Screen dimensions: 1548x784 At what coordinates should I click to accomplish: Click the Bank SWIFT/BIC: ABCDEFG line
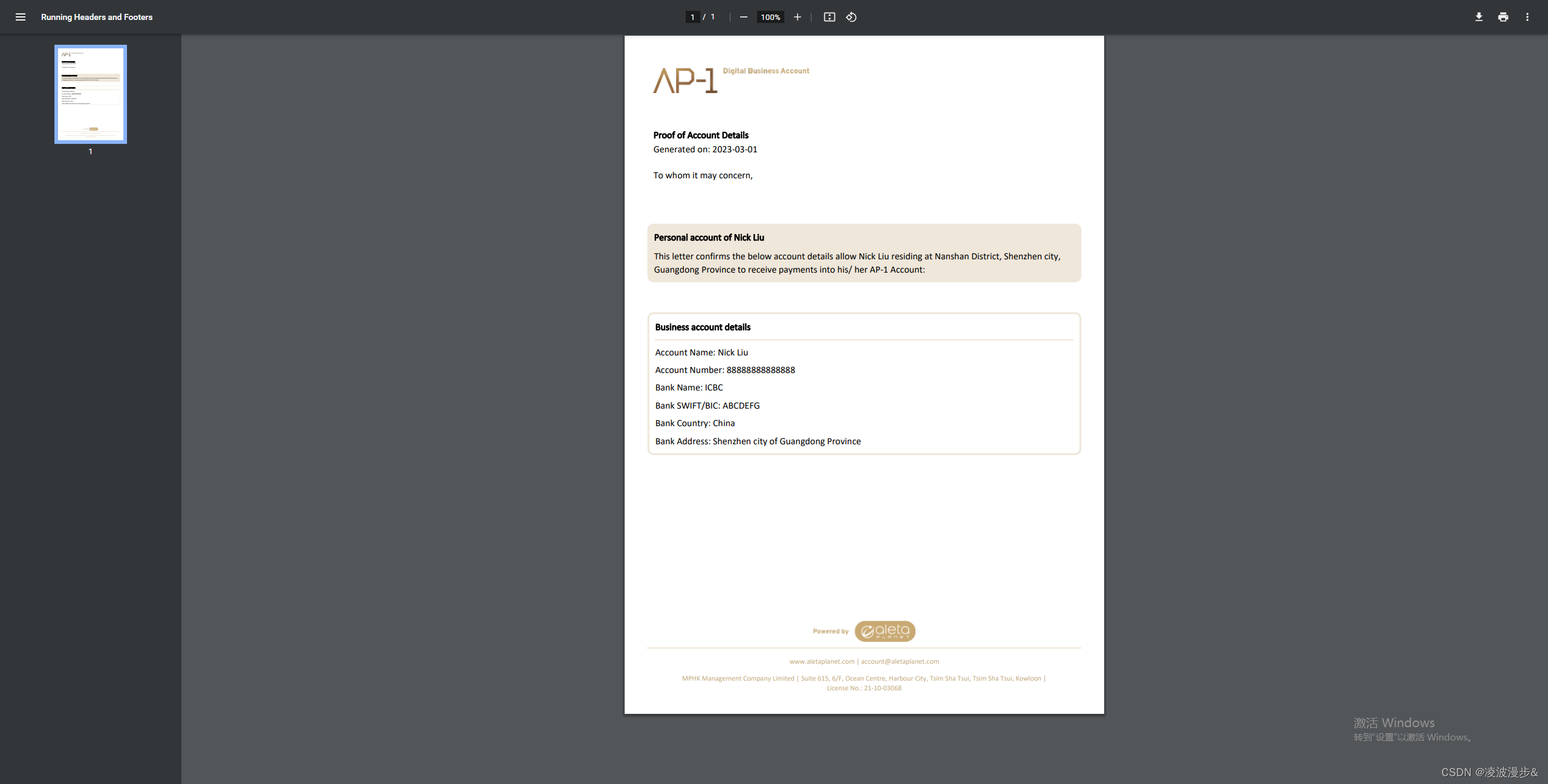click(x=707, y=406)
